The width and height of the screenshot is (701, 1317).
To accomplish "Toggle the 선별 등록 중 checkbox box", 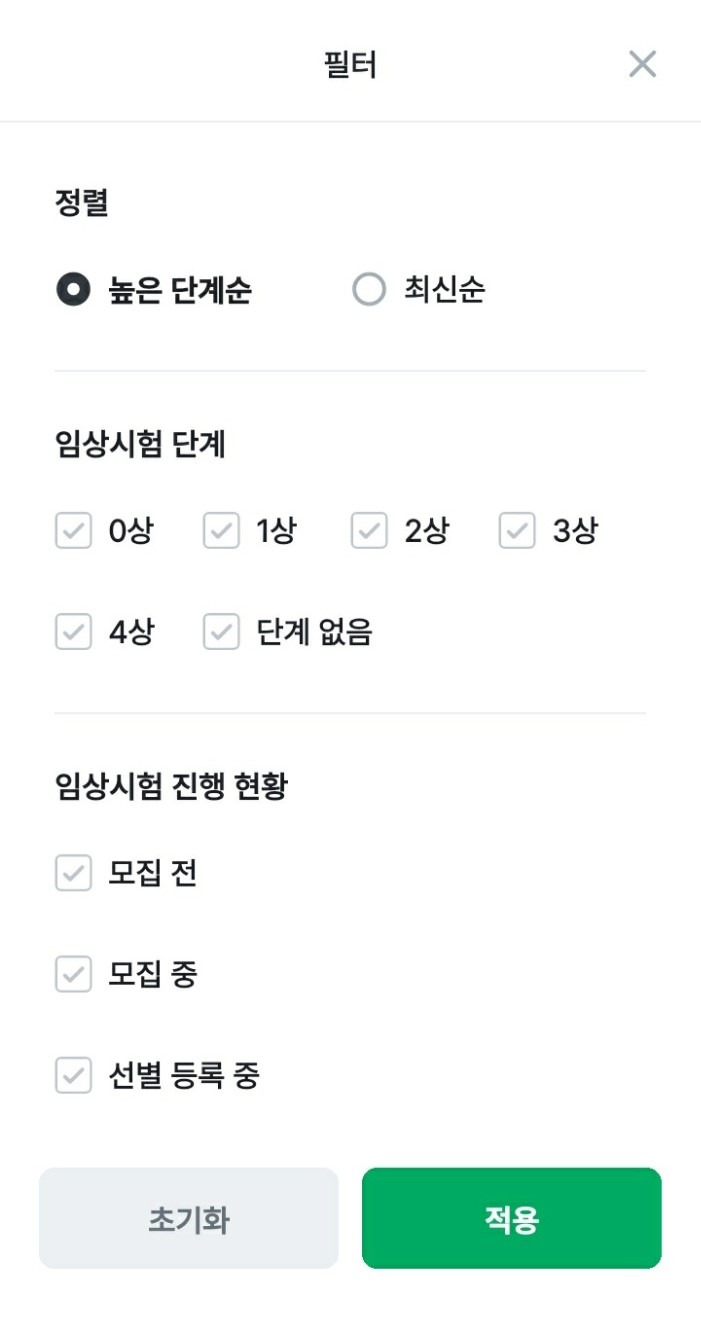I will [73, 1076].
